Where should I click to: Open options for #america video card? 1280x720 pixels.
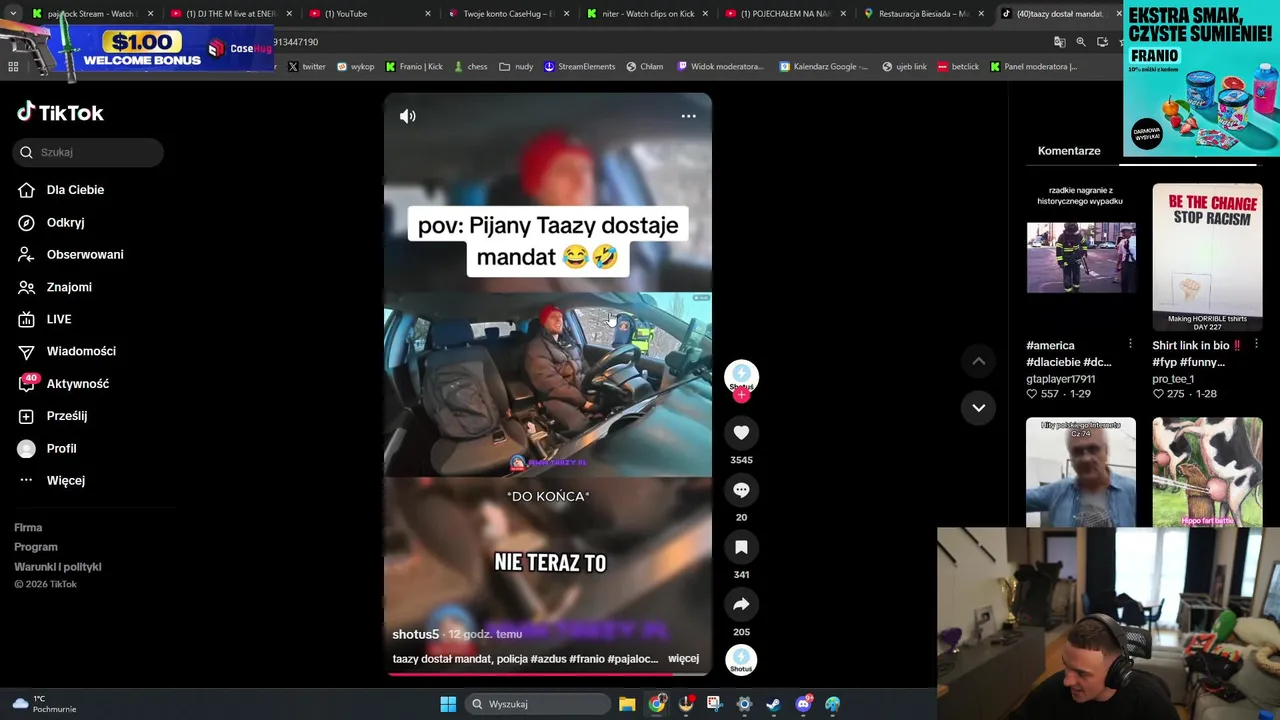pos(1130,344)
